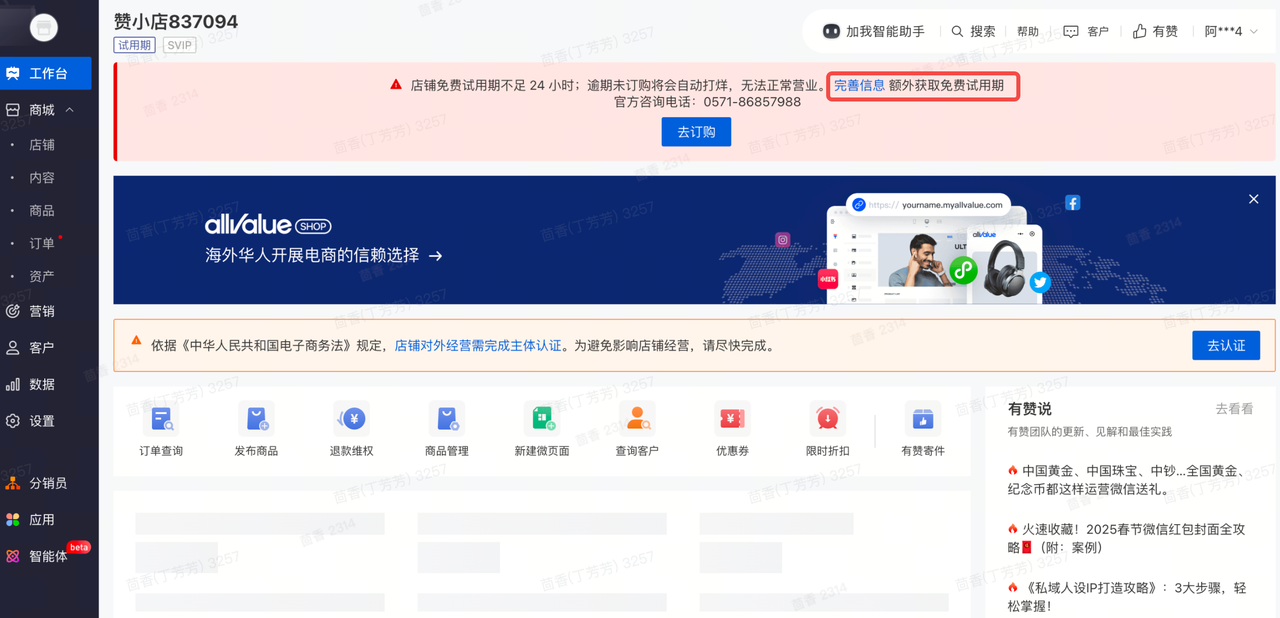Open the 查询客户 customer lookup icon
Screen dimensions: 1280x618
click(x=636, y=419)
